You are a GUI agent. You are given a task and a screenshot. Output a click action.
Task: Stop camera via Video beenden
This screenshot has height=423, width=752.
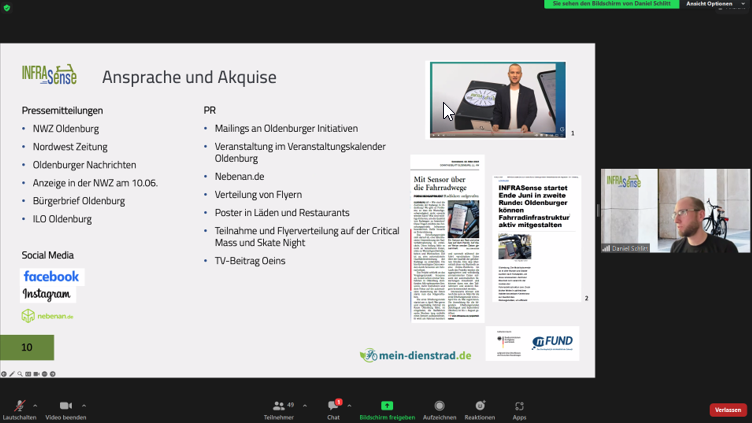coord(66,406)
